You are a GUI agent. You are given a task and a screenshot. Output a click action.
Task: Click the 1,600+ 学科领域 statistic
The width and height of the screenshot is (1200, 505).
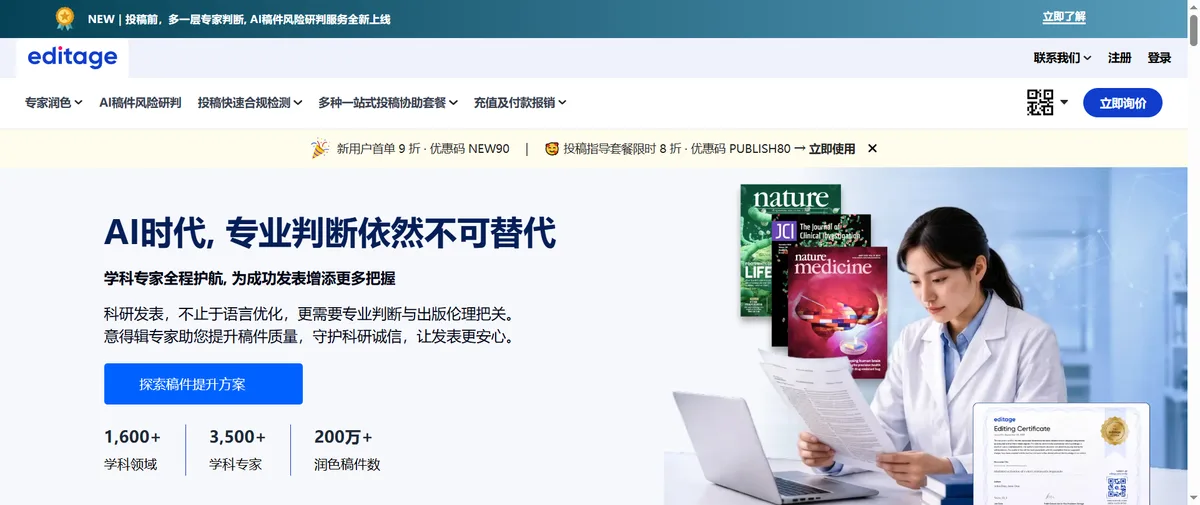pyautogui.click(x=132, y=450)
